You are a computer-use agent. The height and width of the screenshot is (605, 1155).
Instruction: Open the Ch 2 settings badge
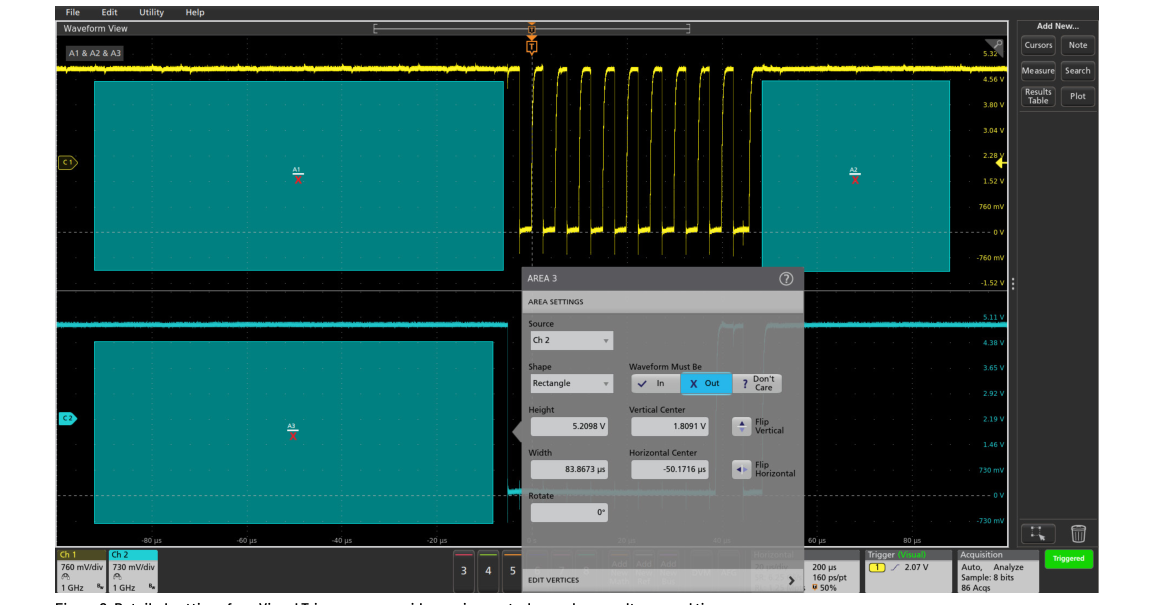(x=133, y=571)
